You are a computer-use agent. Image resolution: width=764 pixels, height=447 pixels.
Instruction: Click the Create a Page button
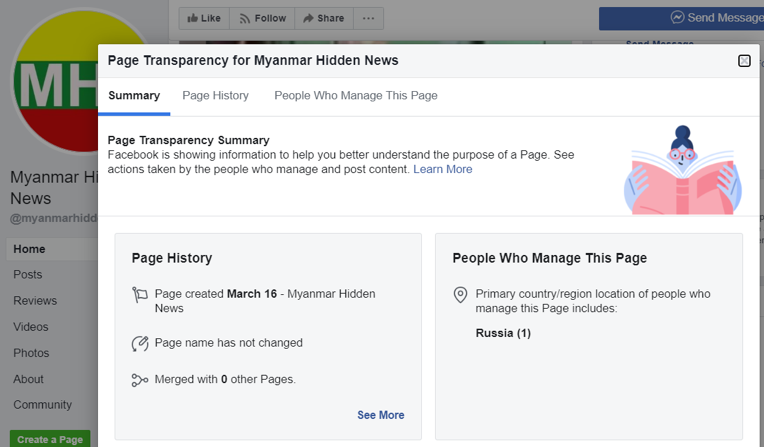tap(50, 439)
